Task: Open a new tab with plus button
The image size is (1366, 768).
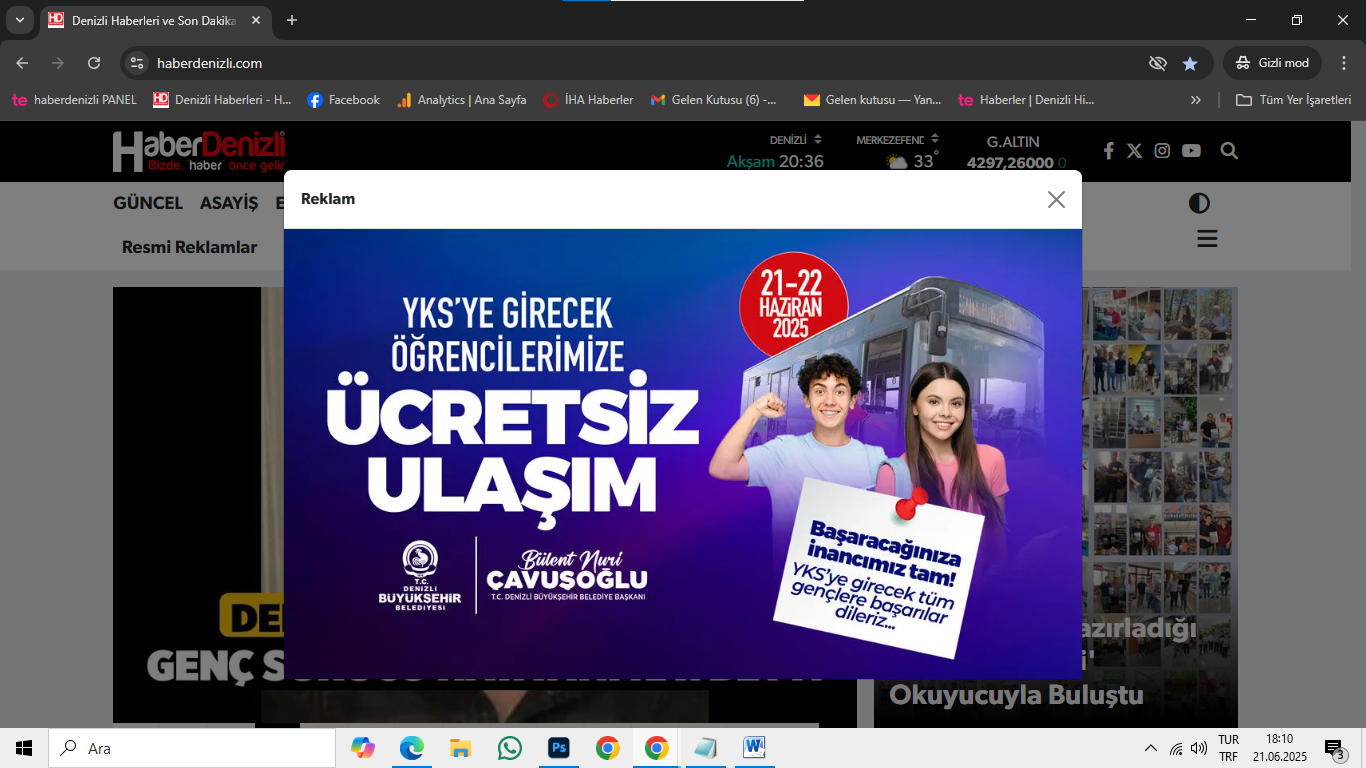Action: (292, 20)
